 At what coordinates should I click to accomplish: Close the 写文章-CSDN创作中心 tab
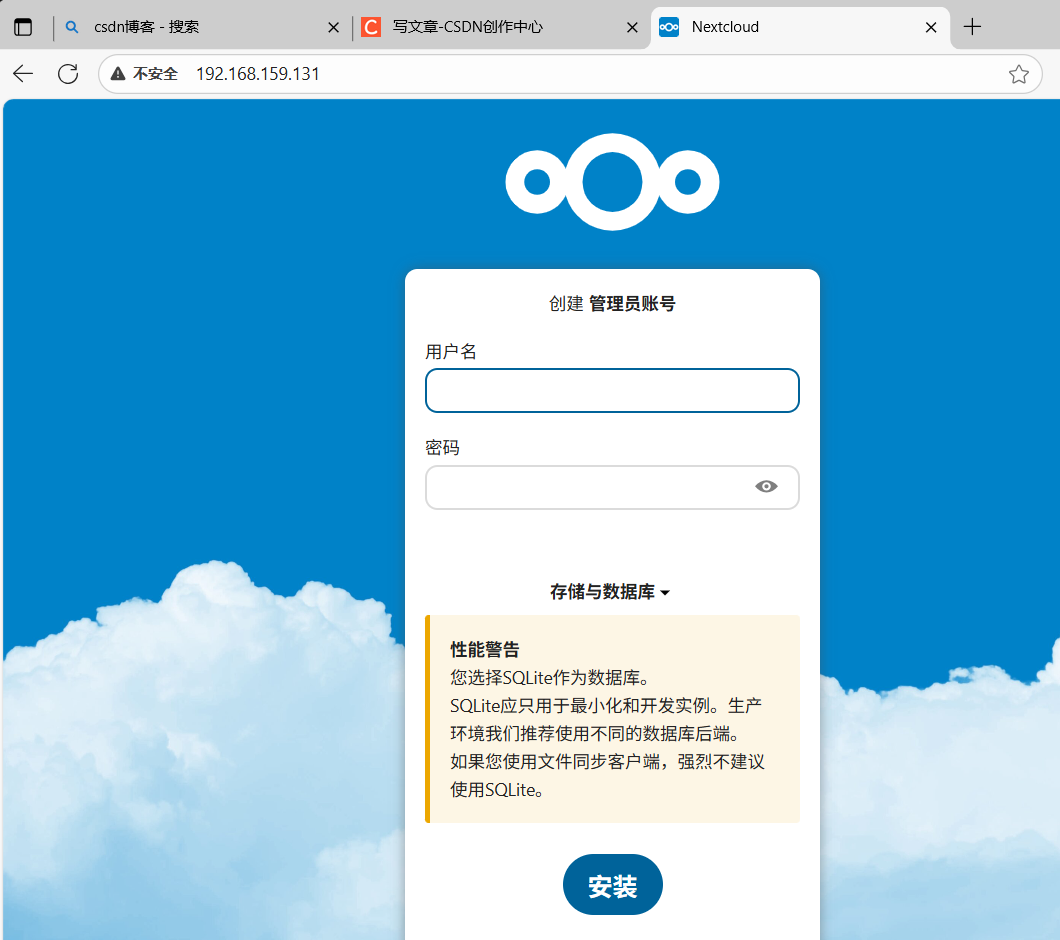[x=632, y=27]
